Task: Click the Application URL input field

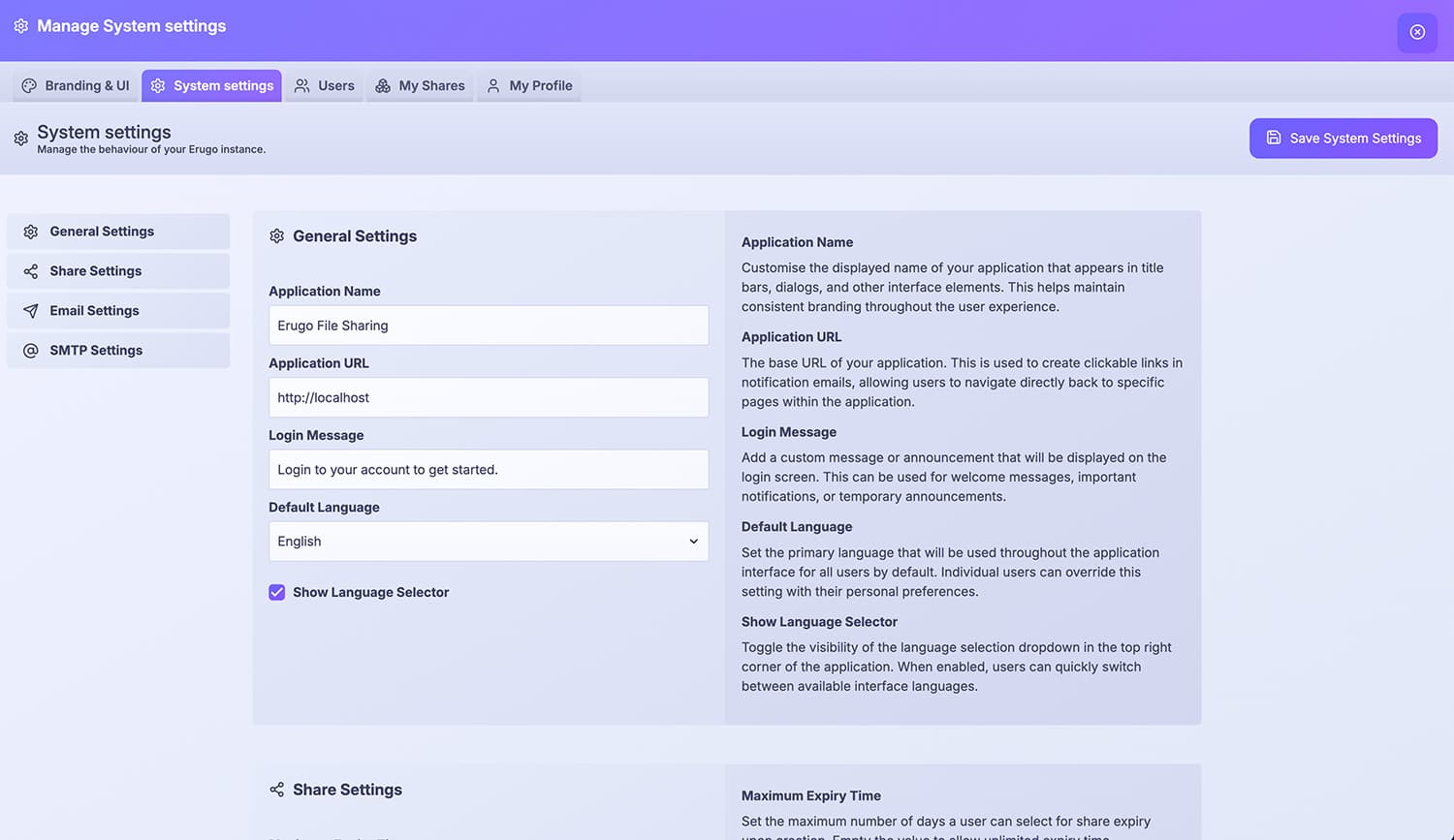Action: tap(488, 397)
